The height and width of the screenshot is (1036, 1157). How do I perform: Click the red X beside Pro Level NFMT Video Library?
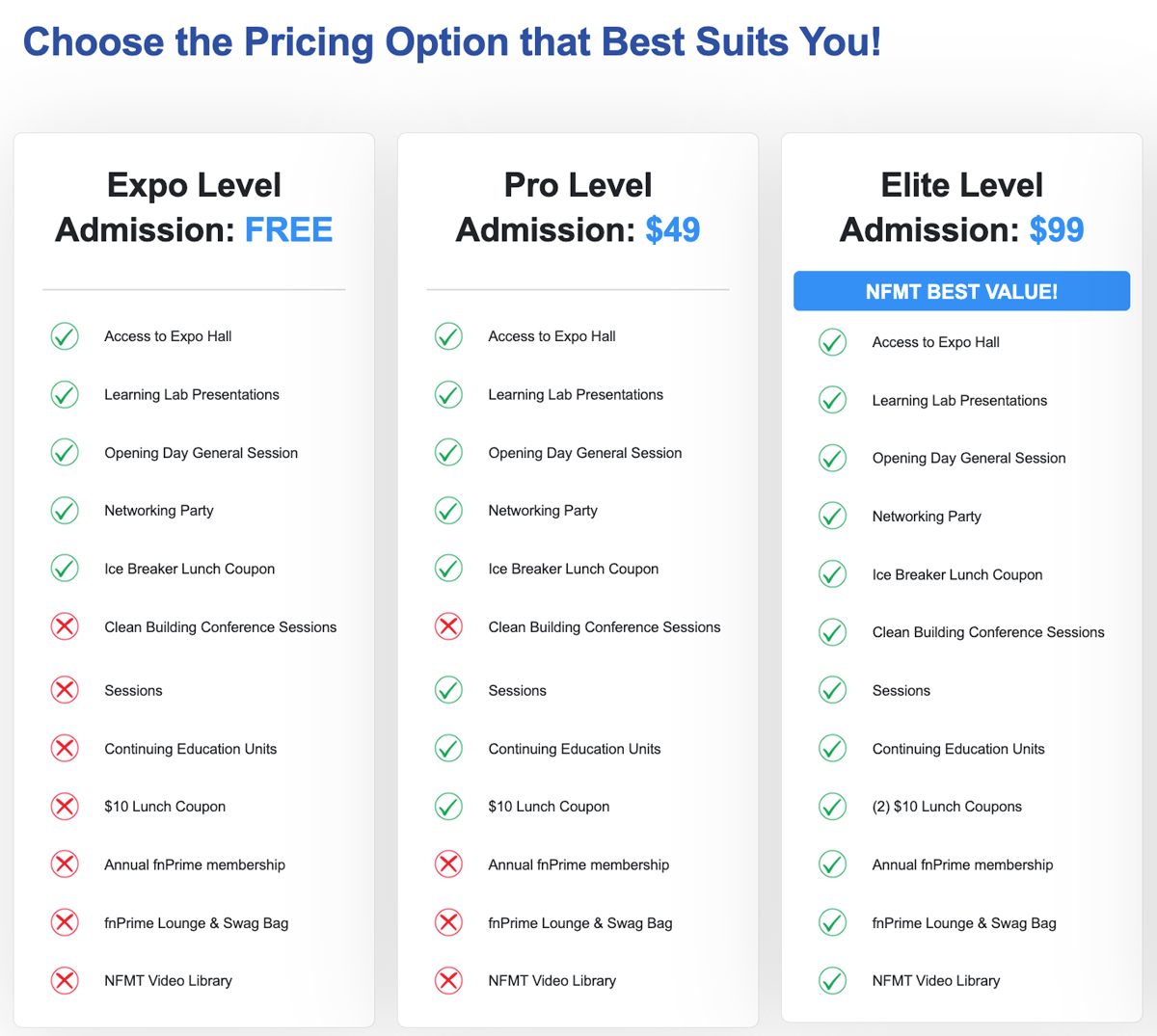pos(448,980)
